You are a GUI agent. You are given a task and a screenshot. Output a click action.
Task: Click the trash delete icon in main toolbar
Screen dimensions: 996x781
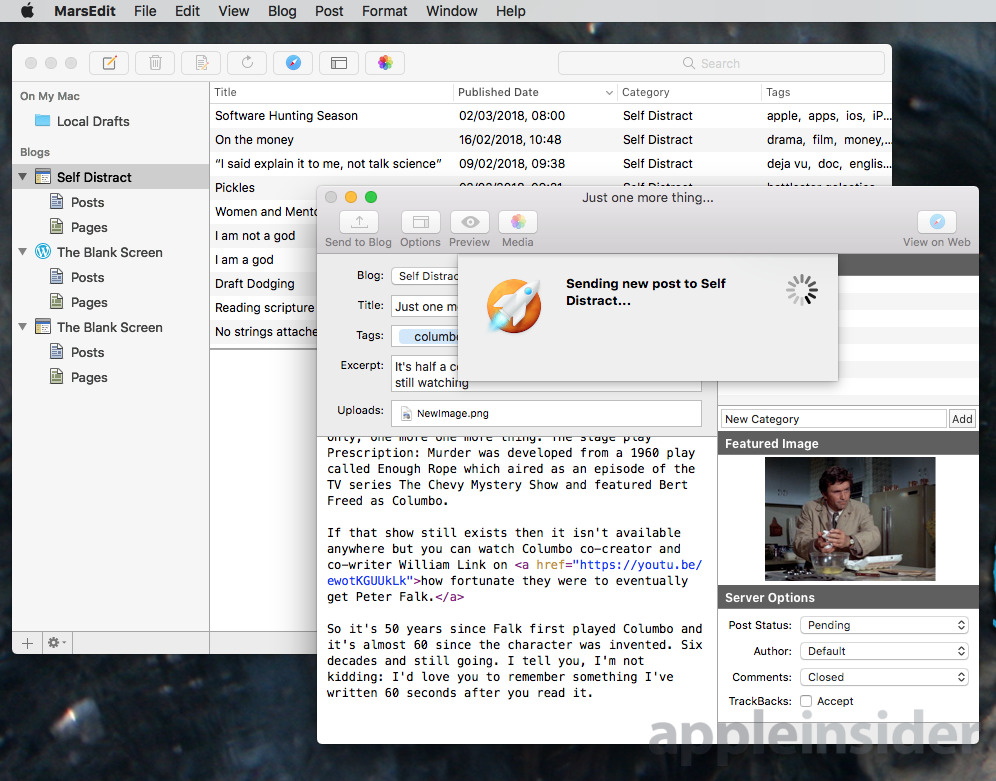[155, 63]
